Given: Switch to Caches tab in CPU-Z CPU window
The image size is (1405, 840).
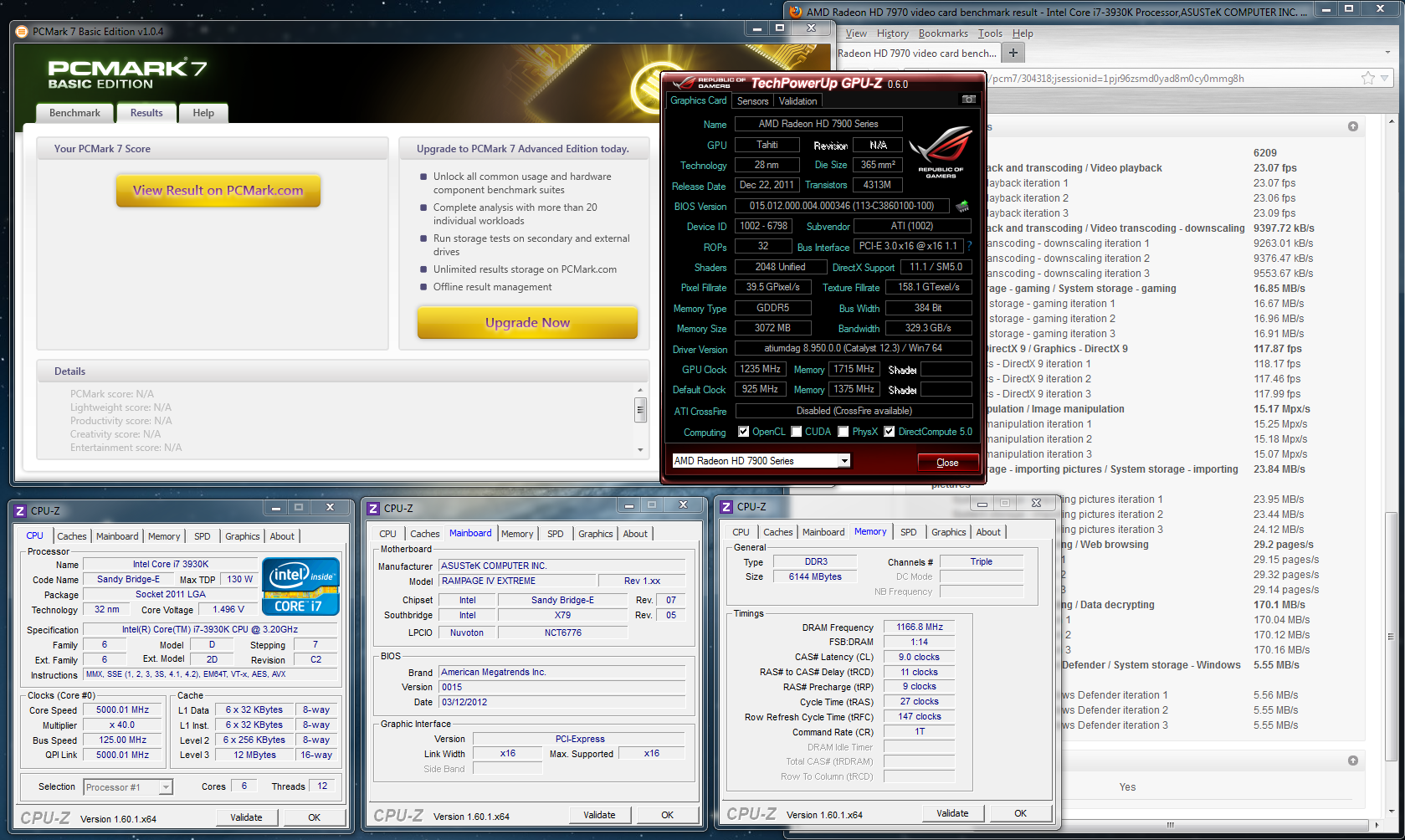Looking at the screenshot, I should point(71,536).
